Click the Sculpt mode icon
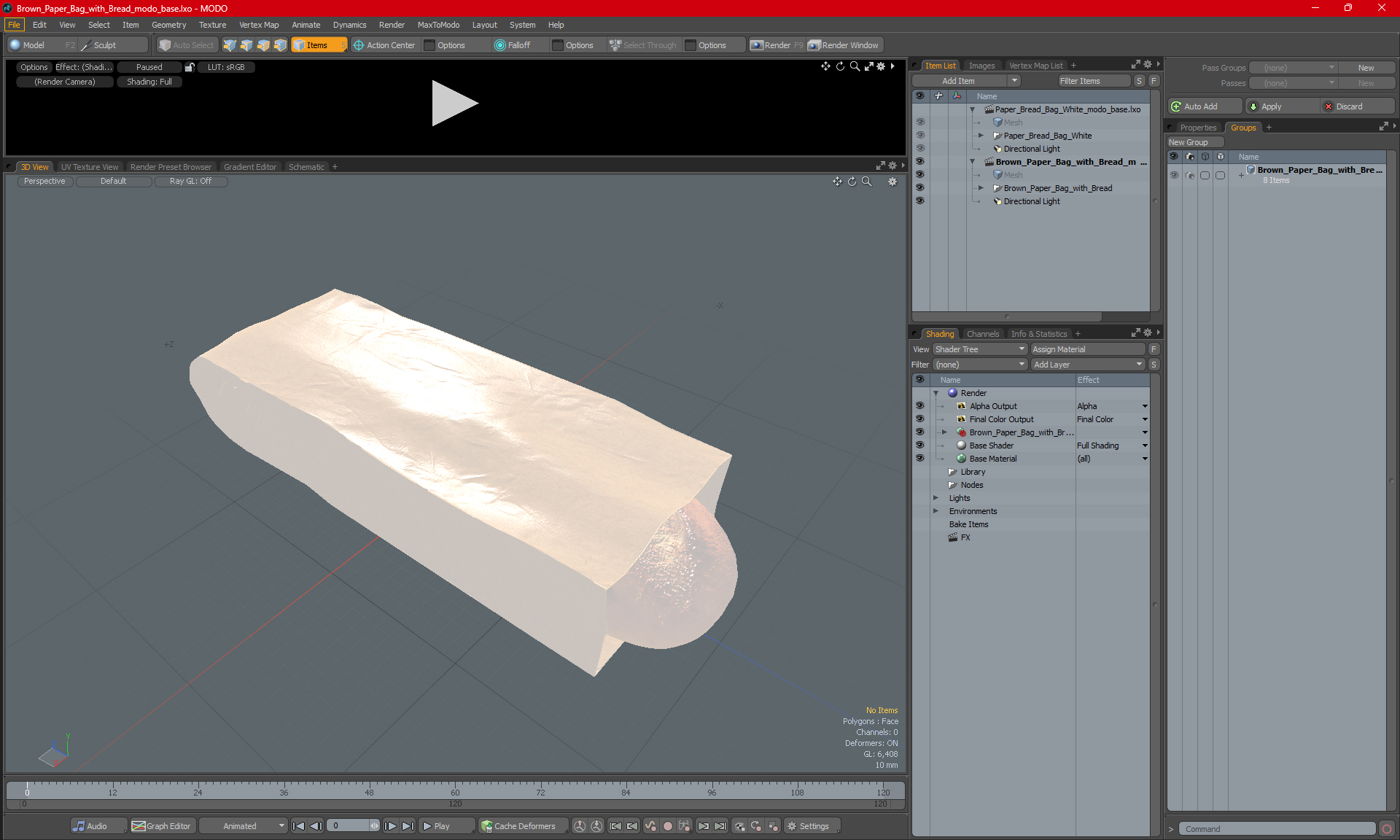The height and width of the screenshot is (840, 1400). pyautogui.click(x=86, y=45)
